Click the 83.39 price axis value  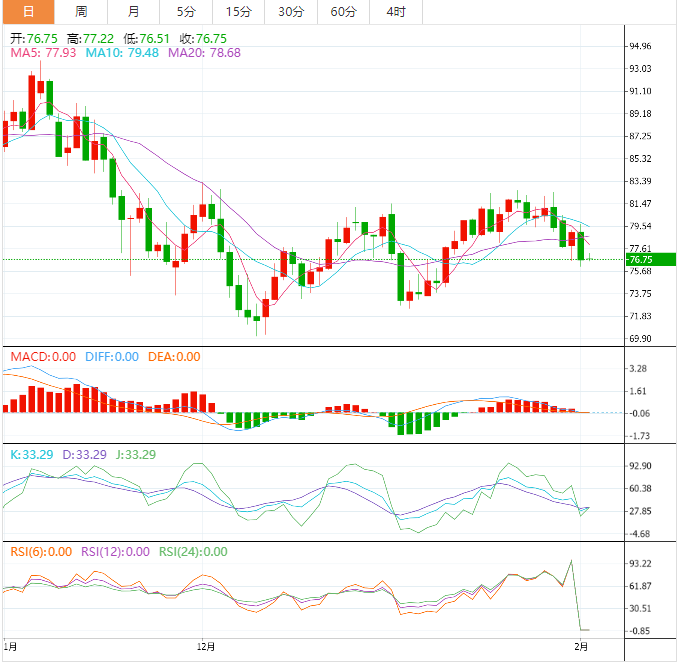click(x=640, y=181)
